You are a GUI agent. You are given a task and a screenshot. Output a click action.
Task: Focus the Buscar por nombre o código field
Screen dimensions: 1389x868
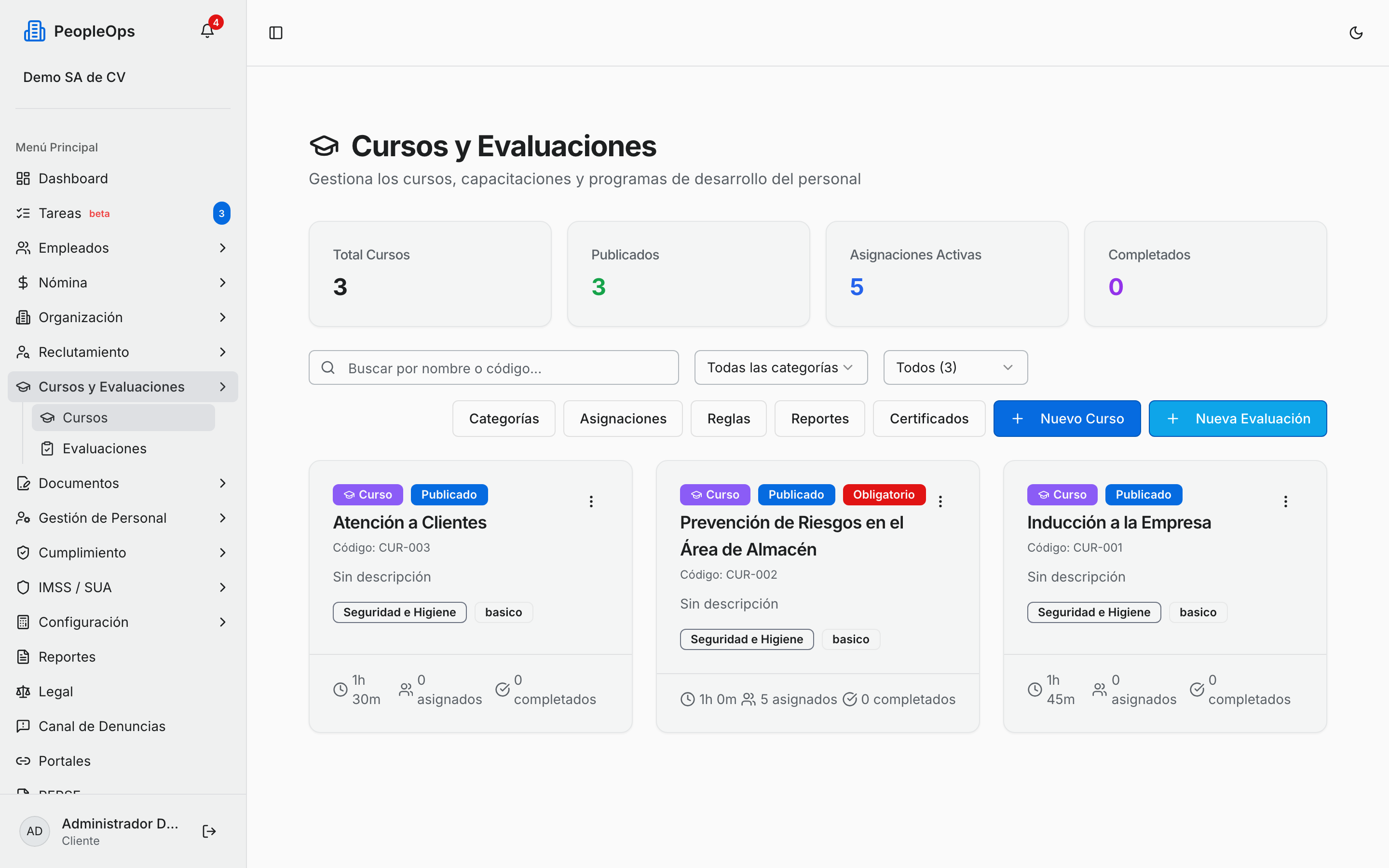tap(493, 367)
